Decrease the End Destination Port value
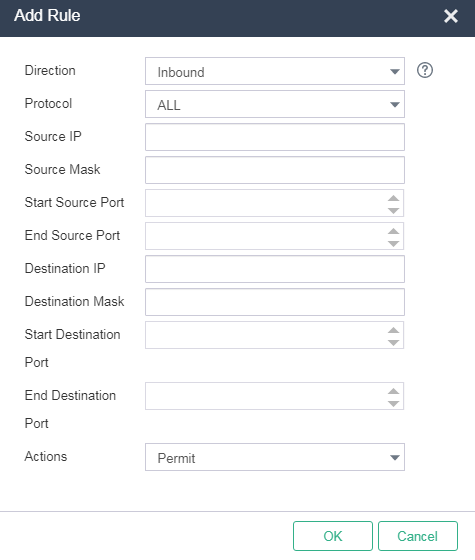475x560 pixels. pyautogui.click(x=393, y=404)
